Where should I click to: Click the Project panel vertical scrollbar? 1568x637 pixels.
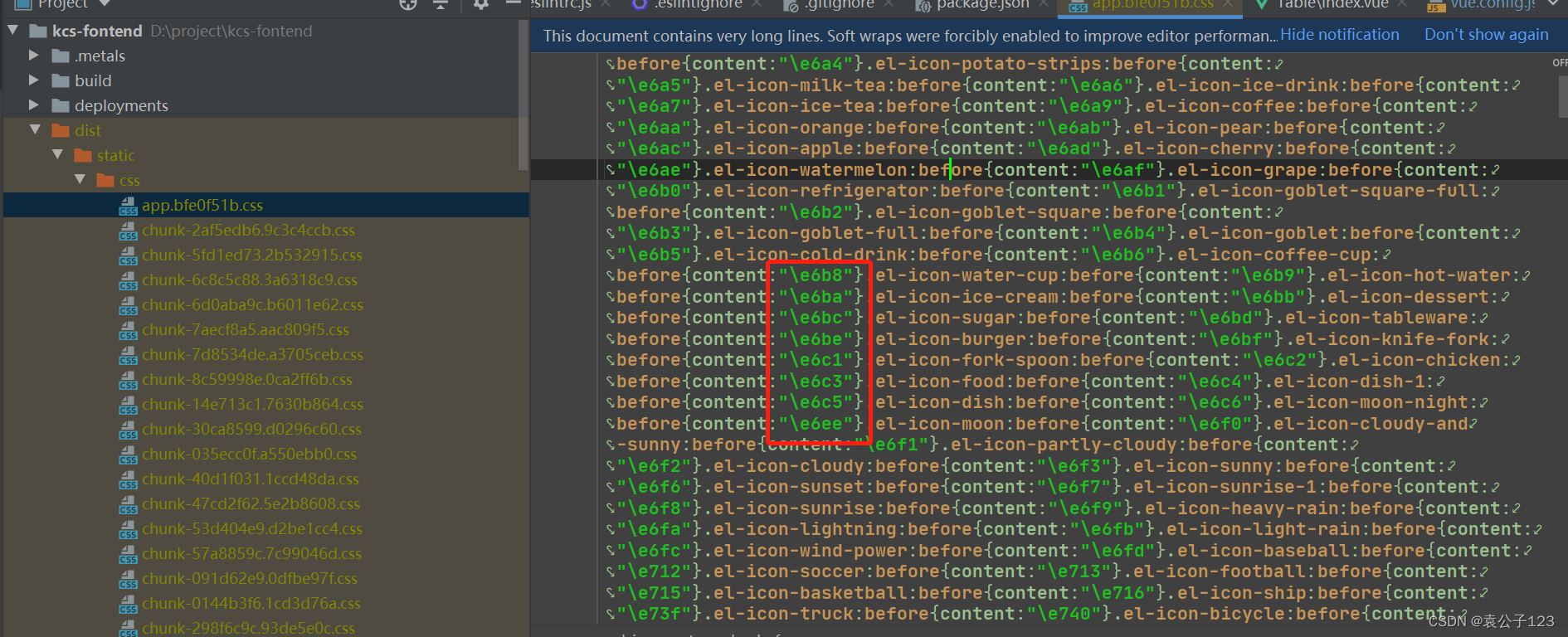coord(523,95)
